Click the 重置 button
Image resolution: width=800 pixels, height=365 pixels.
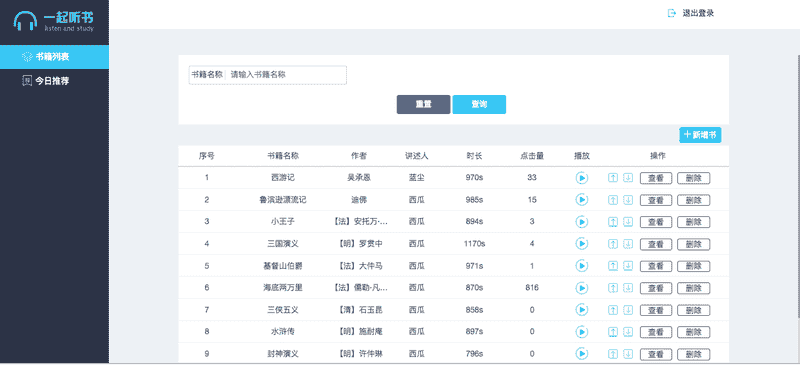pyautogui.click(x=423, y=104)
